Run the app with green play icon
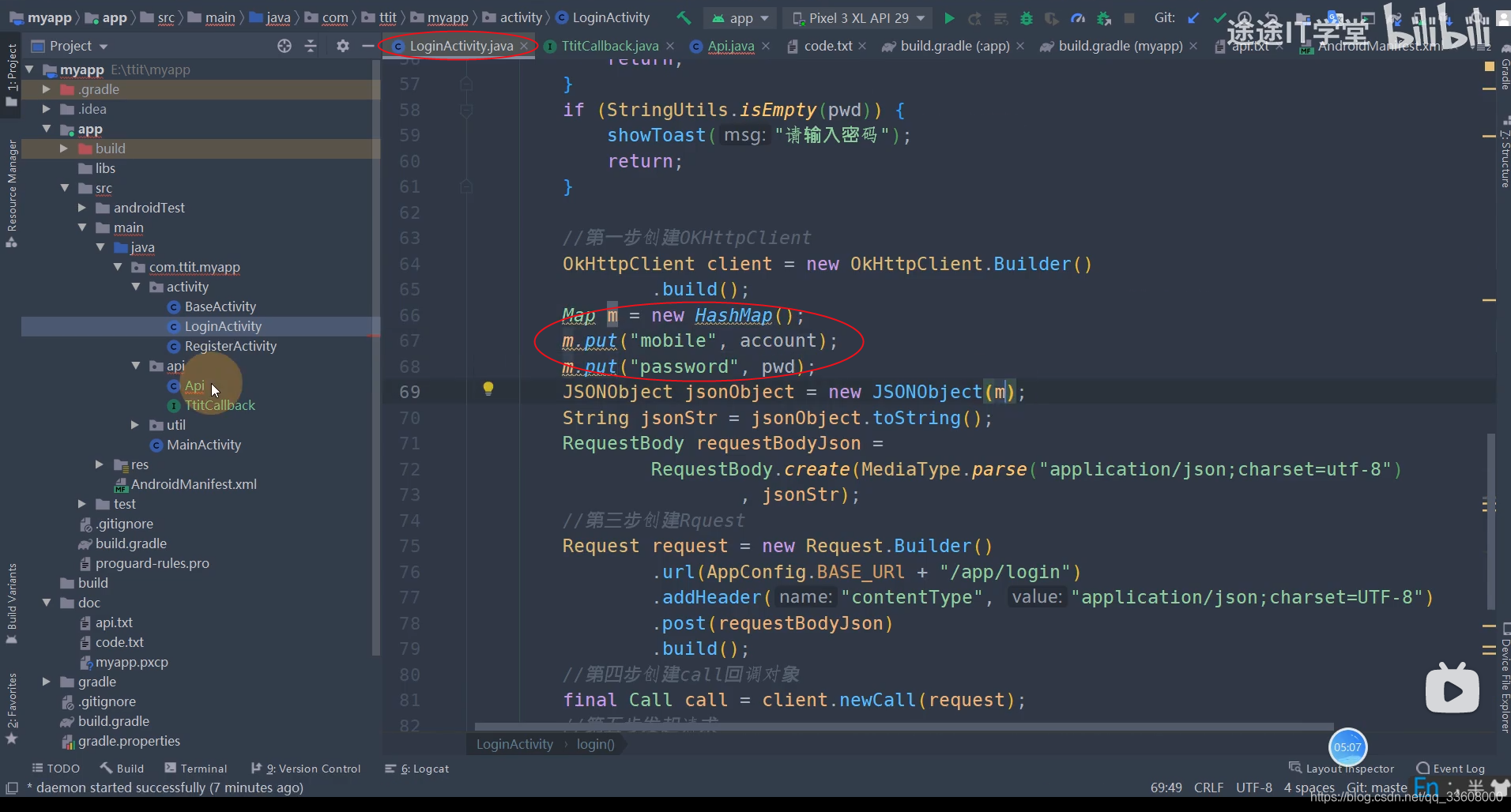The image size is (1511, 812). coord(949,17)
